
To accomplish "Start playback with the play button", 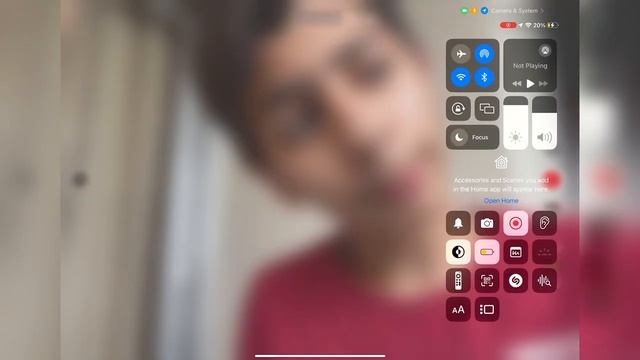I will [x=530, y=84].
